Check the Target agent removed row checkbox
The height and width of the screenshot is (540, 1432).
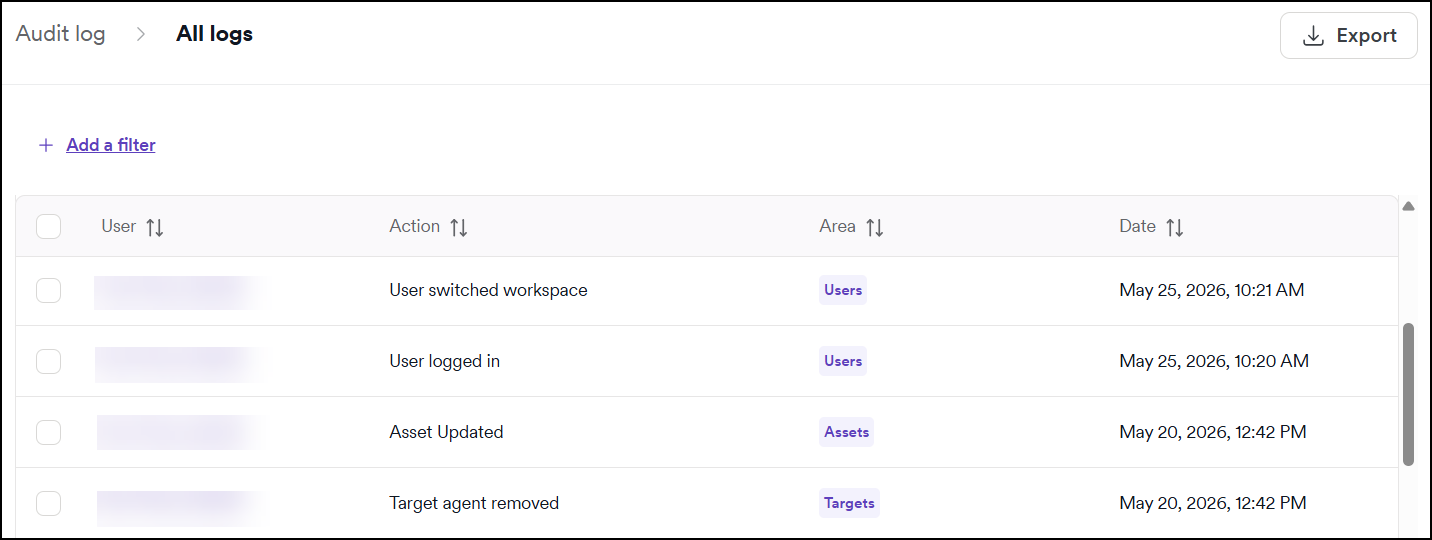pyautogui.click(x=48, y=503)
